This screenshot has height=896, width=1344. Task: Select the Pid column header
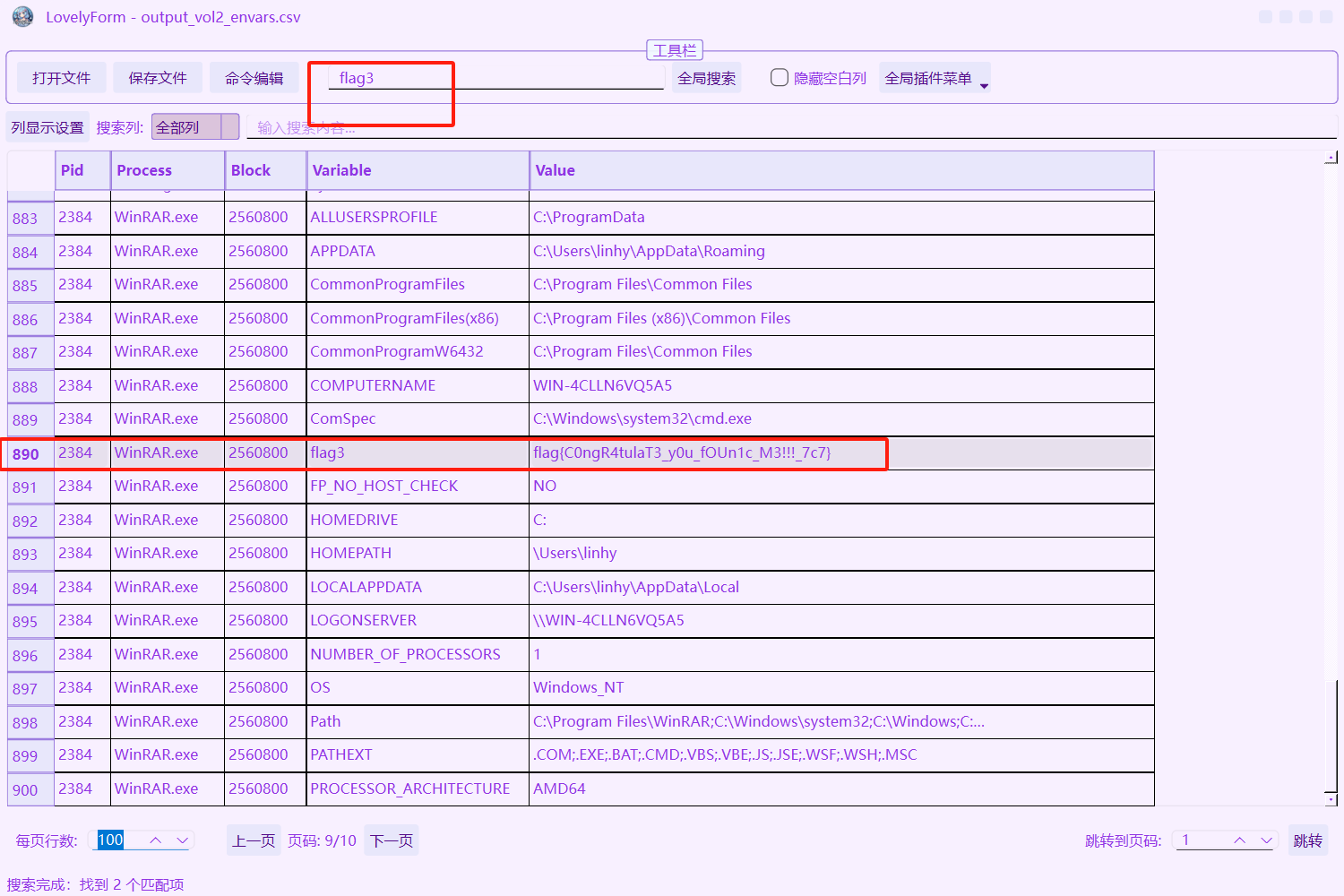pyautogui.click(x=82, y=170)
